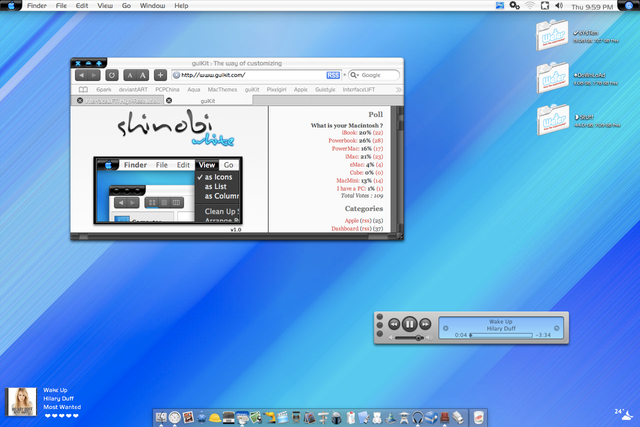Viewport: 640px width, 427px height.
Task: Open the Apple bookmark in bookmarks bar
Action: [x=300, y=89]
